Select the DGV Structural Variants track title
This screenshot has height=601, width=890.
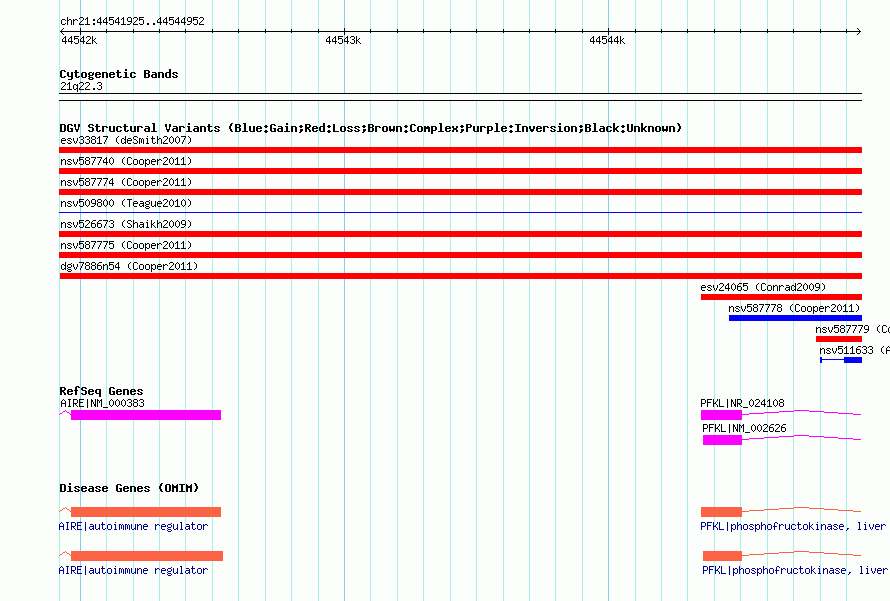pyautogui.click(x=371, y=128)
